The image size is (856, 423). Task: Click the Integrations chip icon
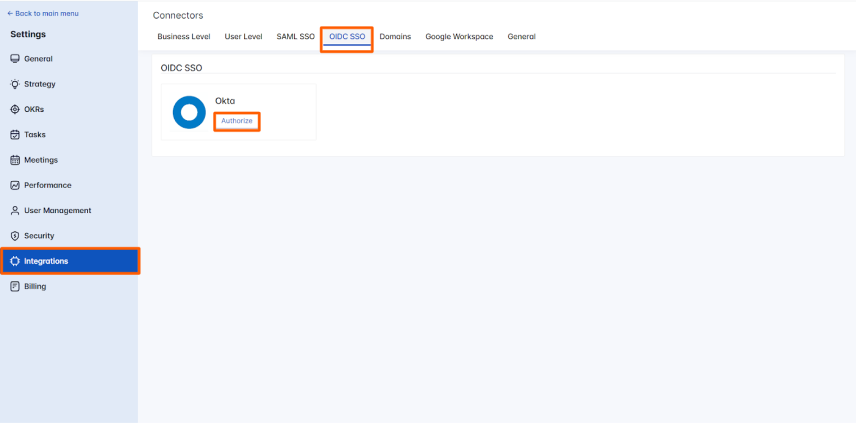(15, 261)
